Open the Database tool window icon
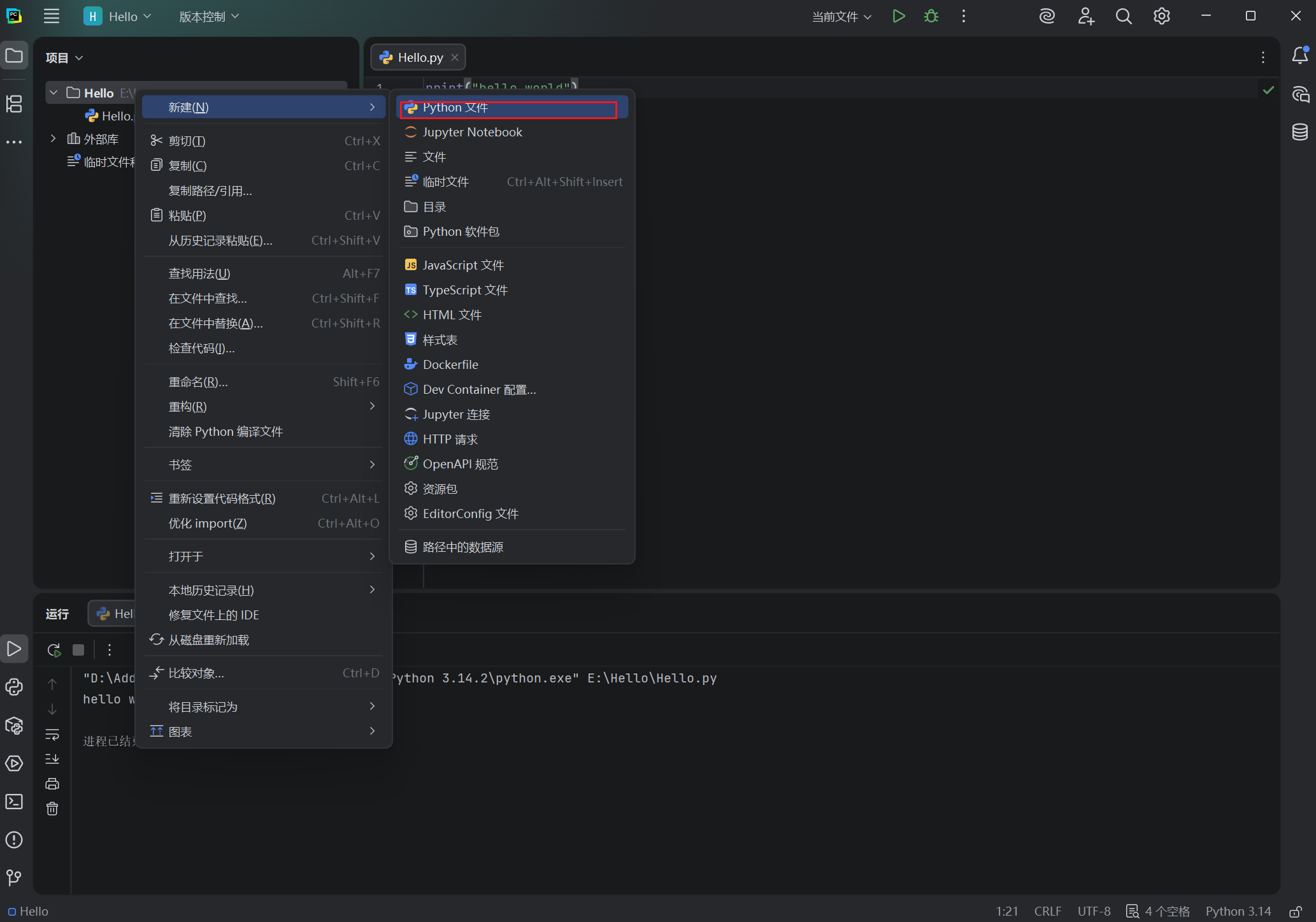This screenshot has width=1316, height=922. coord(1299,132)
